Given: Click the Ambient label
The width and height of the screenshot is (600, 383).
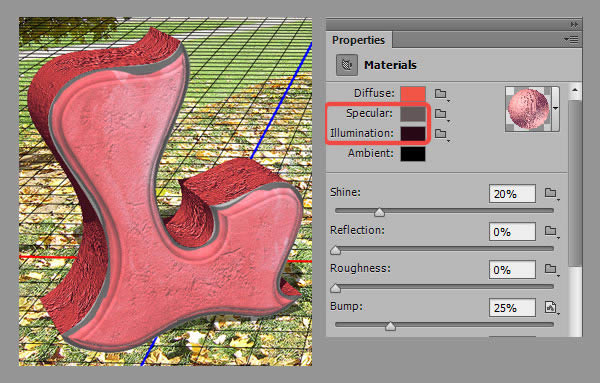Looking at the screenshot, I should click(371, 153).
